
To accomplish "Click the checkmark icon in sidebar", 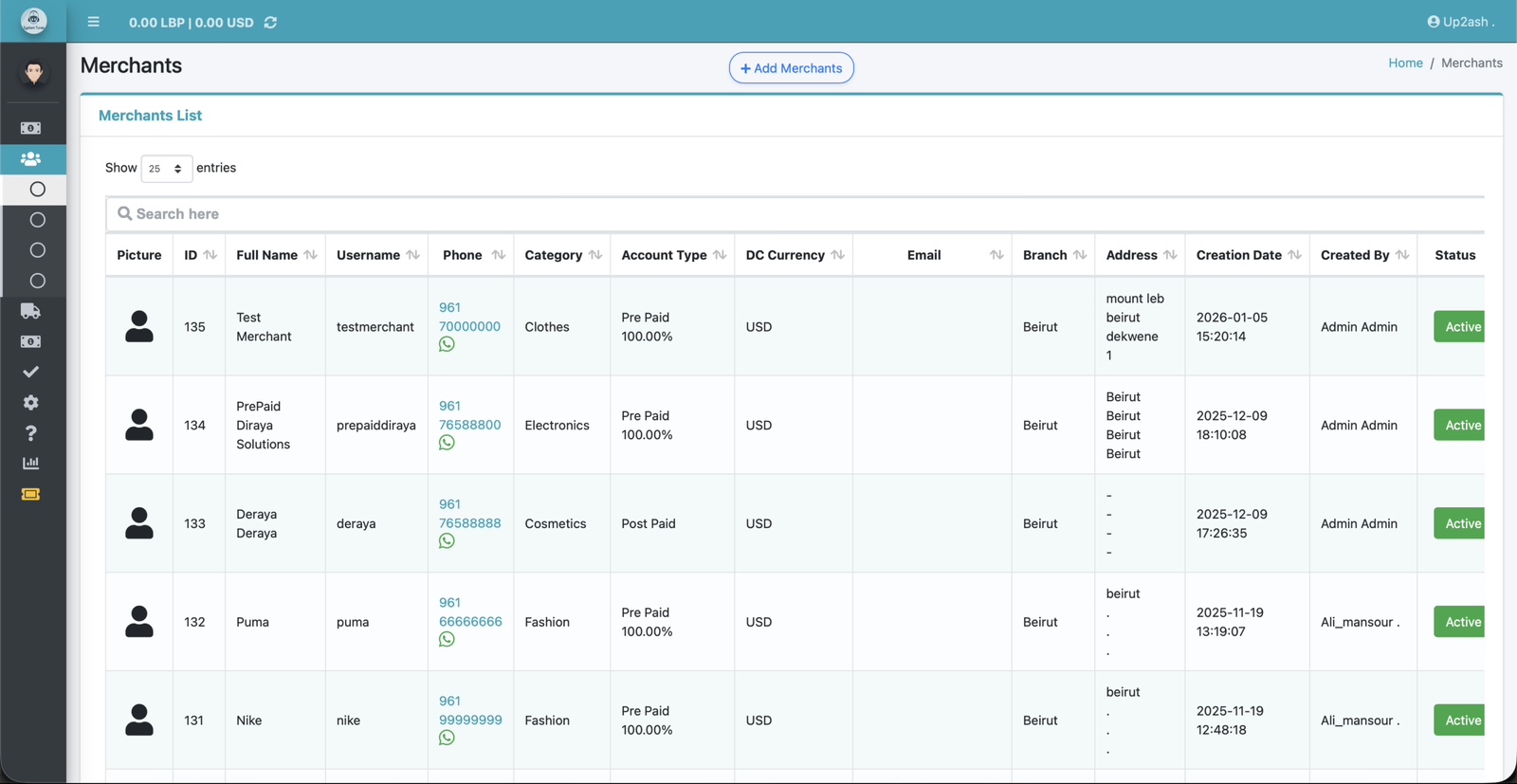I will 30,372.
